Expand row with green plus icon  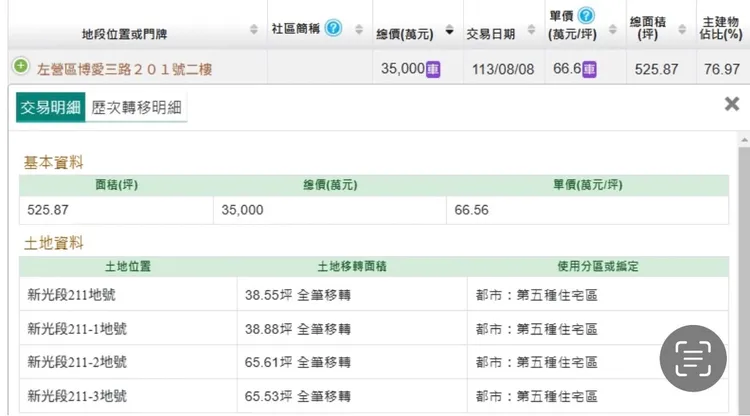(x=21, y=66)
